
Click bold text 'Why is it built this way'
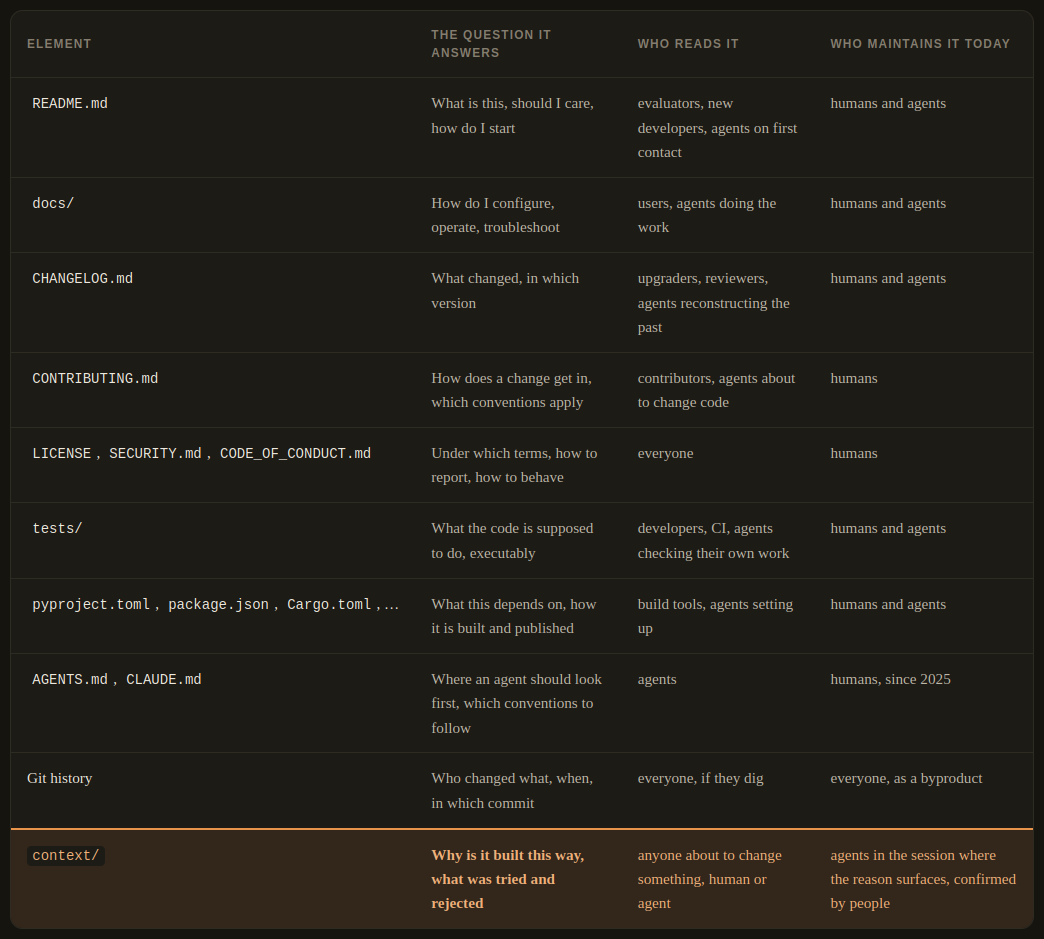tap(508, 855)
